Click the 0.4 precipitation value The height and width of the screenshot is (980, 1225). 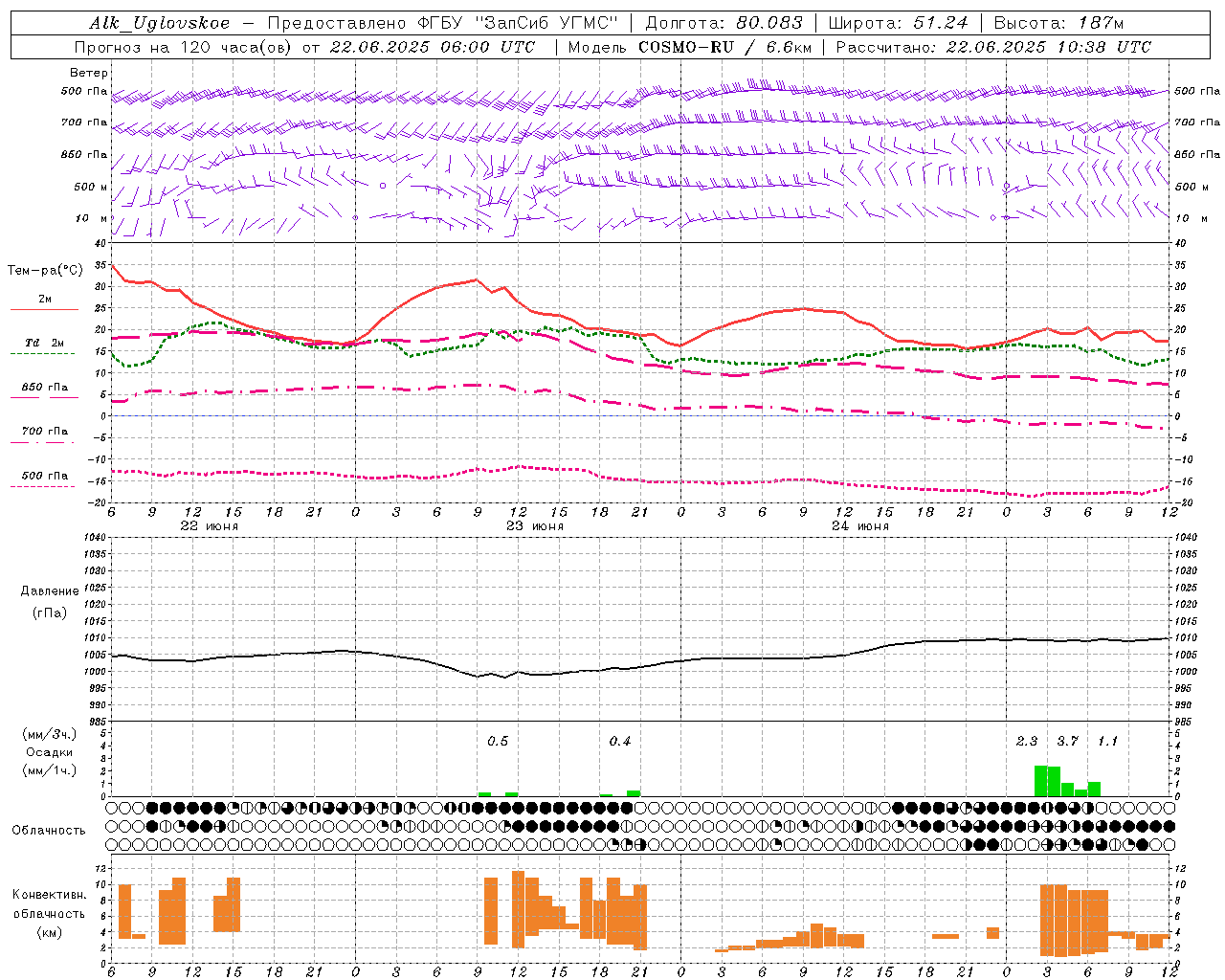[620, 742]
